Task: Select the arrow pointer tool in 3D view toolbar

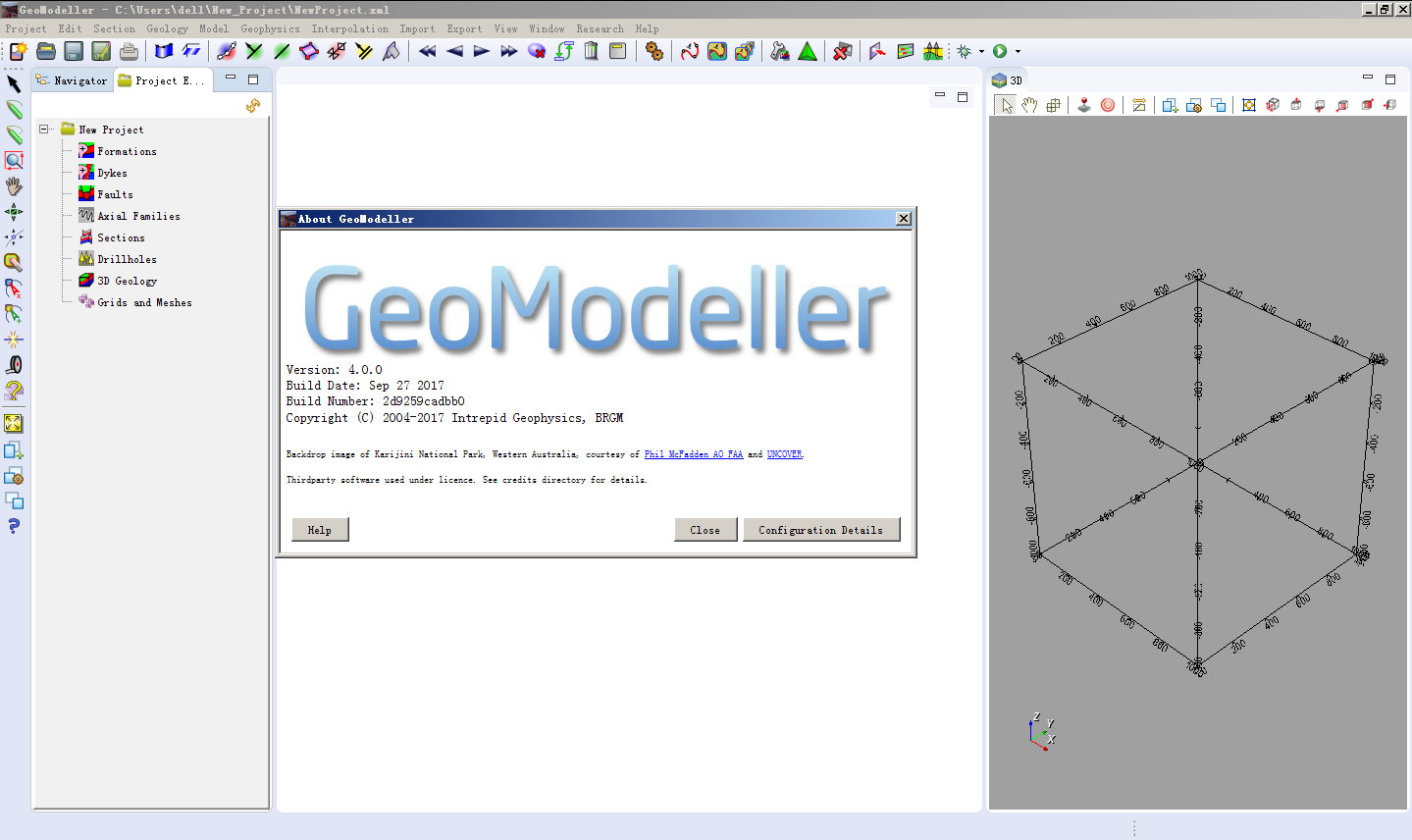Action: pyautogui.click(x=1006, y=105)
